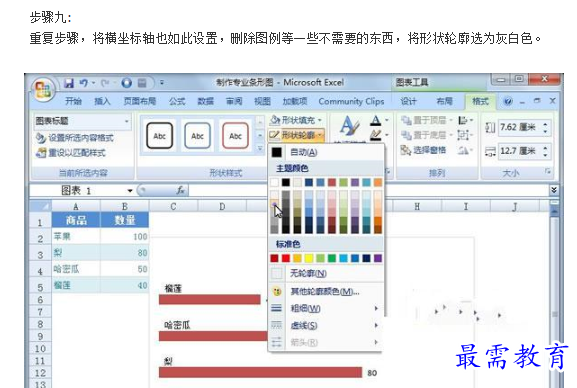Click the Save icon in quick access toolbar
The height and width of the screenshot is (388, 577).
tap(69, 83)
